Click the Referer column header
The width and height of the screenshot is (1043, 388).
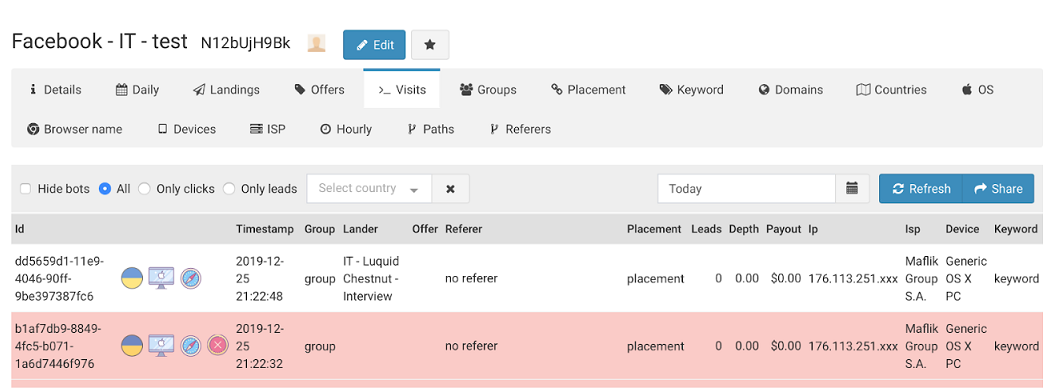464,229
